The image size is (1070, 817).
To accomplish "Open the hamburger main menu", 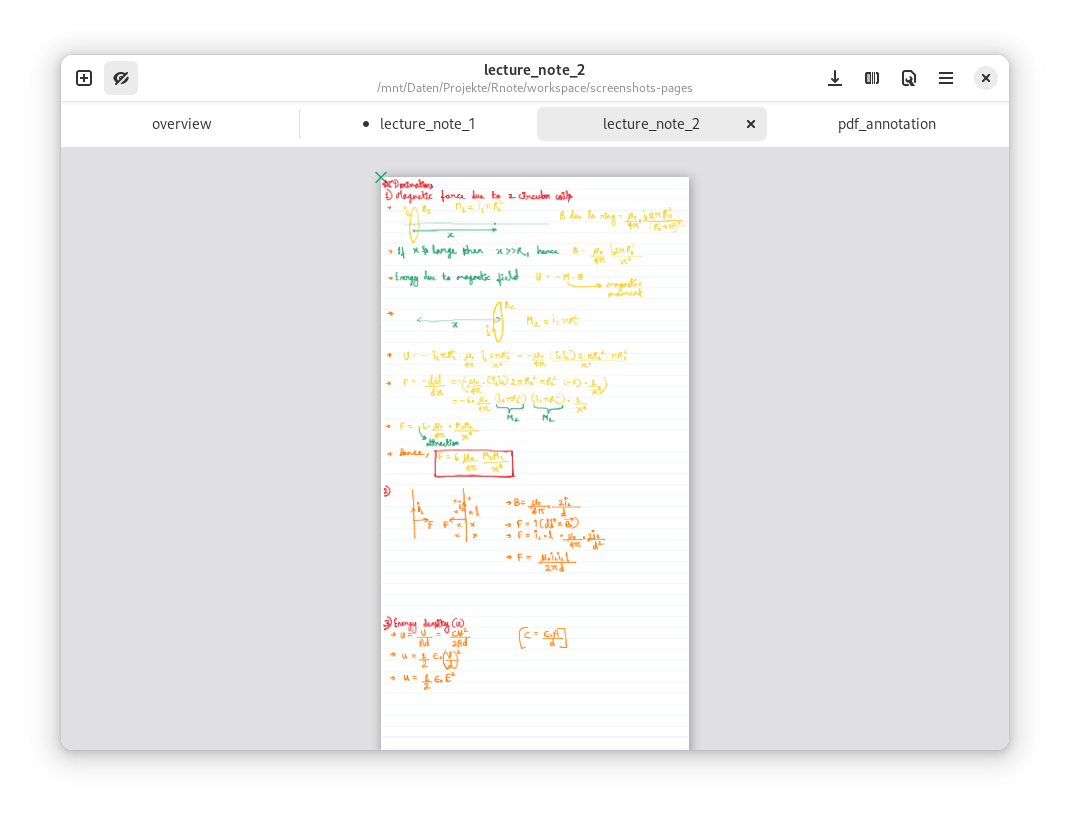I will pos(946,78).
